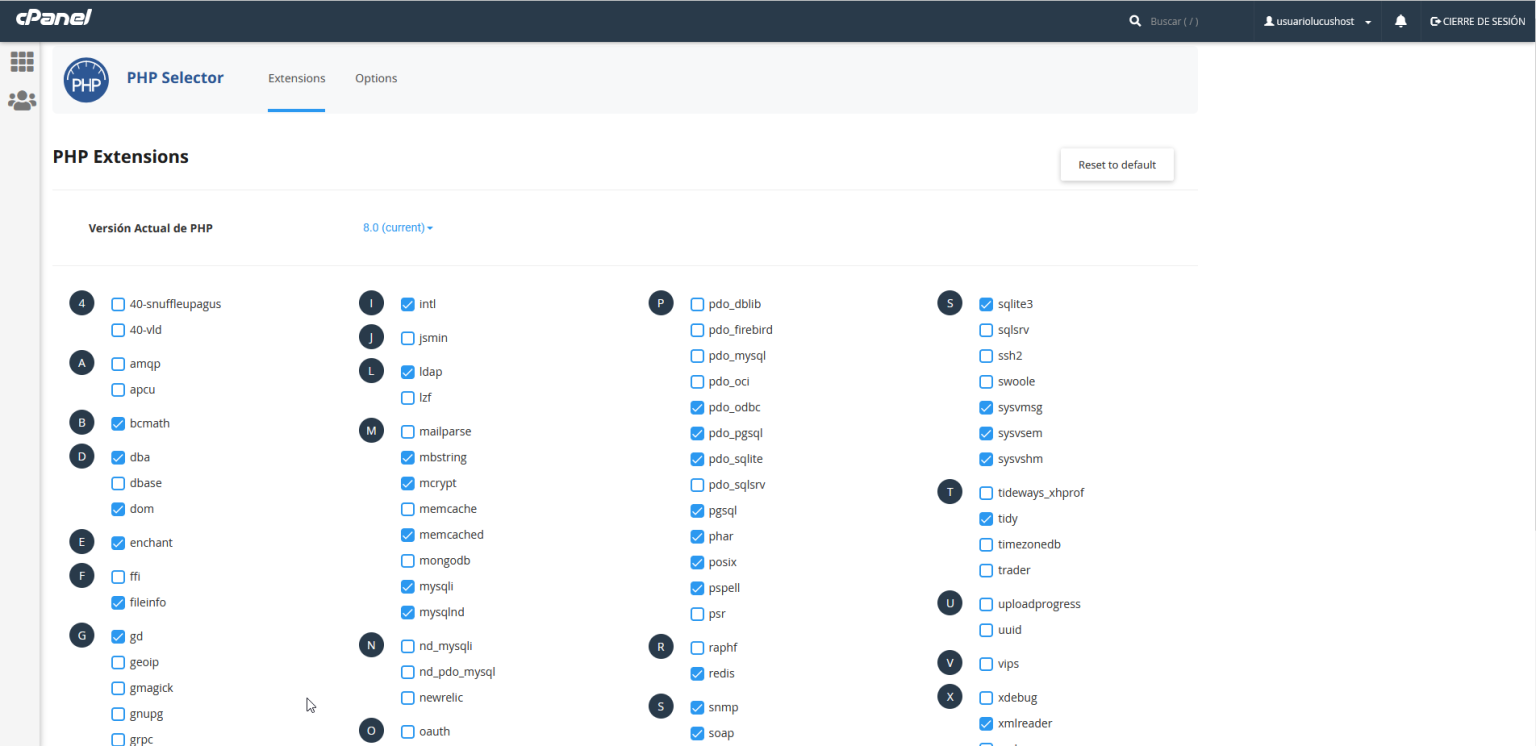Viewport: 1536px width, 746px height.
Task: Open the apps grid sidebar icon
Action: pos(22,61)
